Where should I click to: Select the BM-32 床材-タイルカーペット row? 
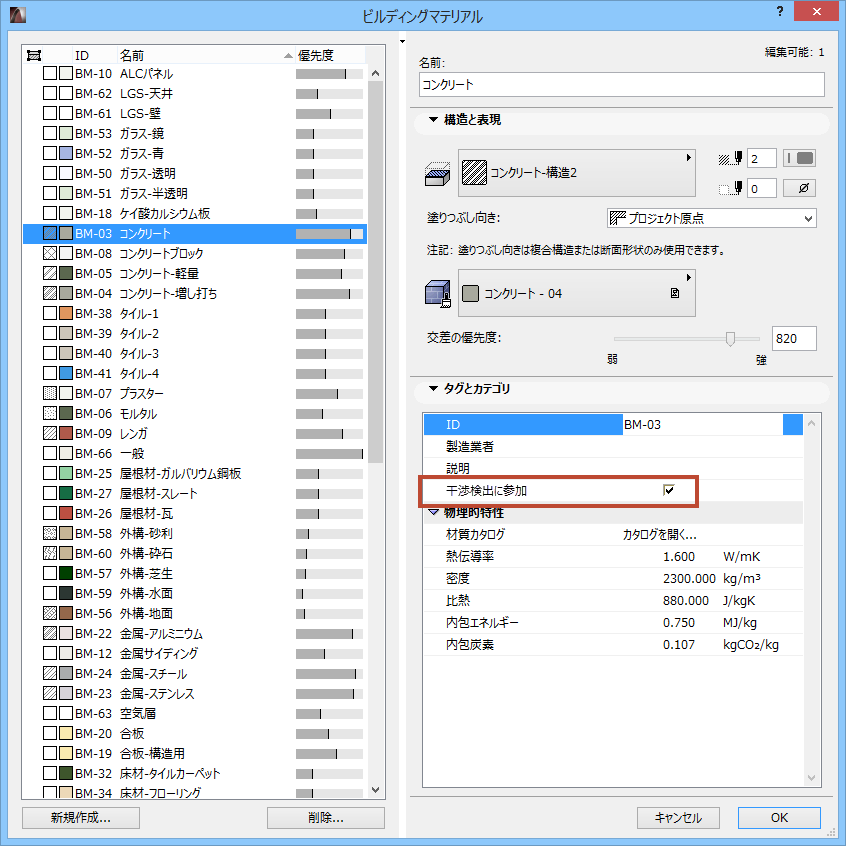(x=195, y=773)
